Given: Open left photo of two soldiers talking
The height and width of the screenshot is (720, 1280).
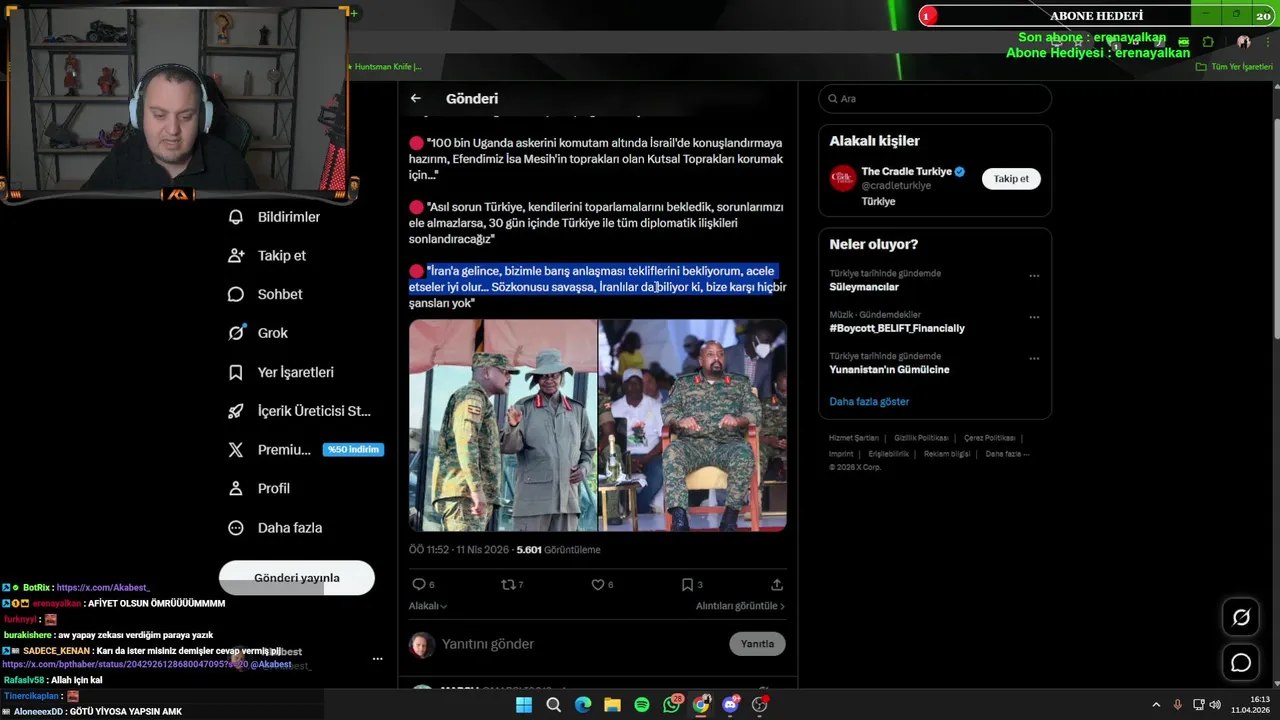Looking at the screenshot, I should (503, 425).
